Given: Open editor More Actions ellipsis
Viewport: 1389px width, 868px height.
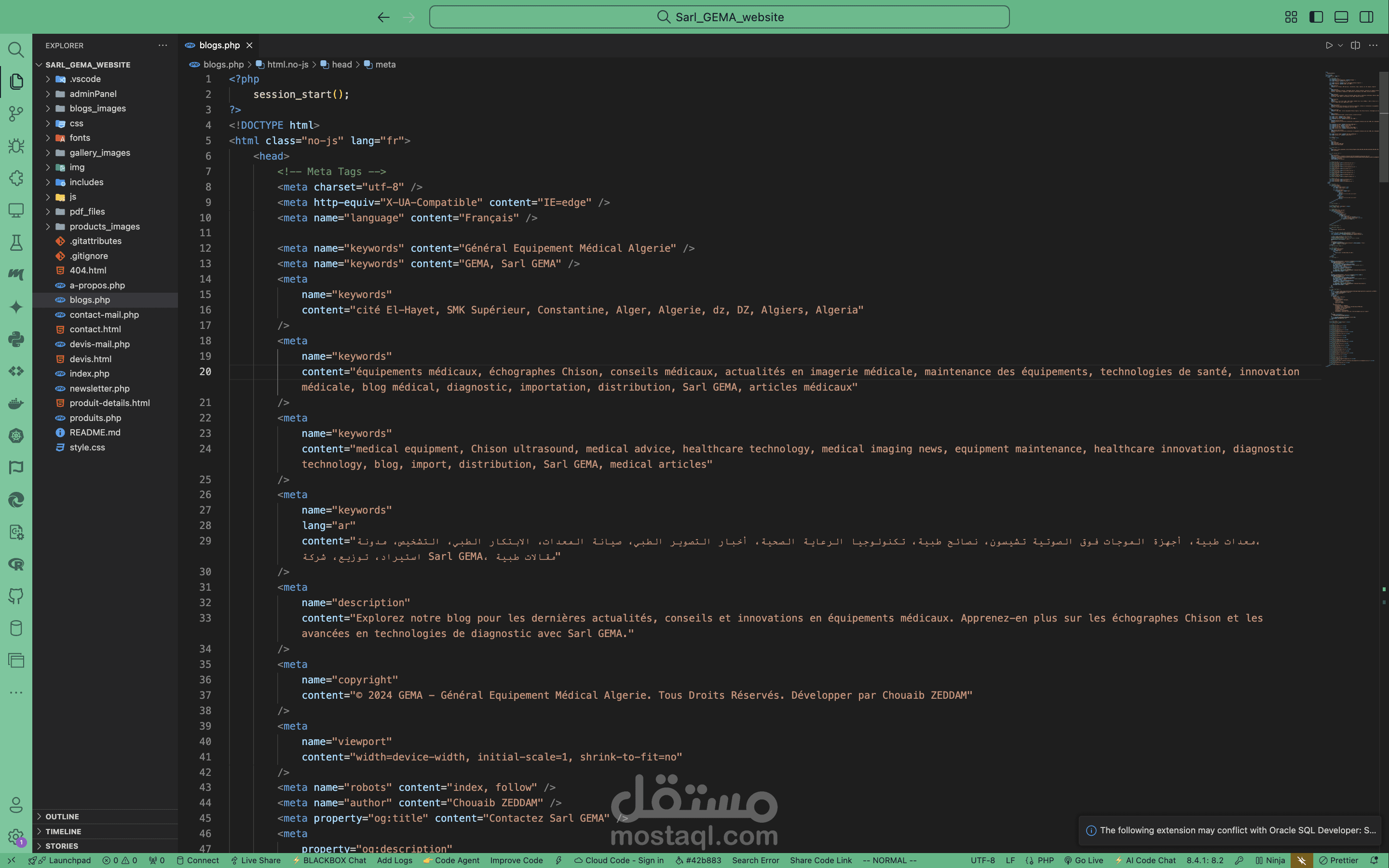Looking at the screenshot, I should (1373, 45).
